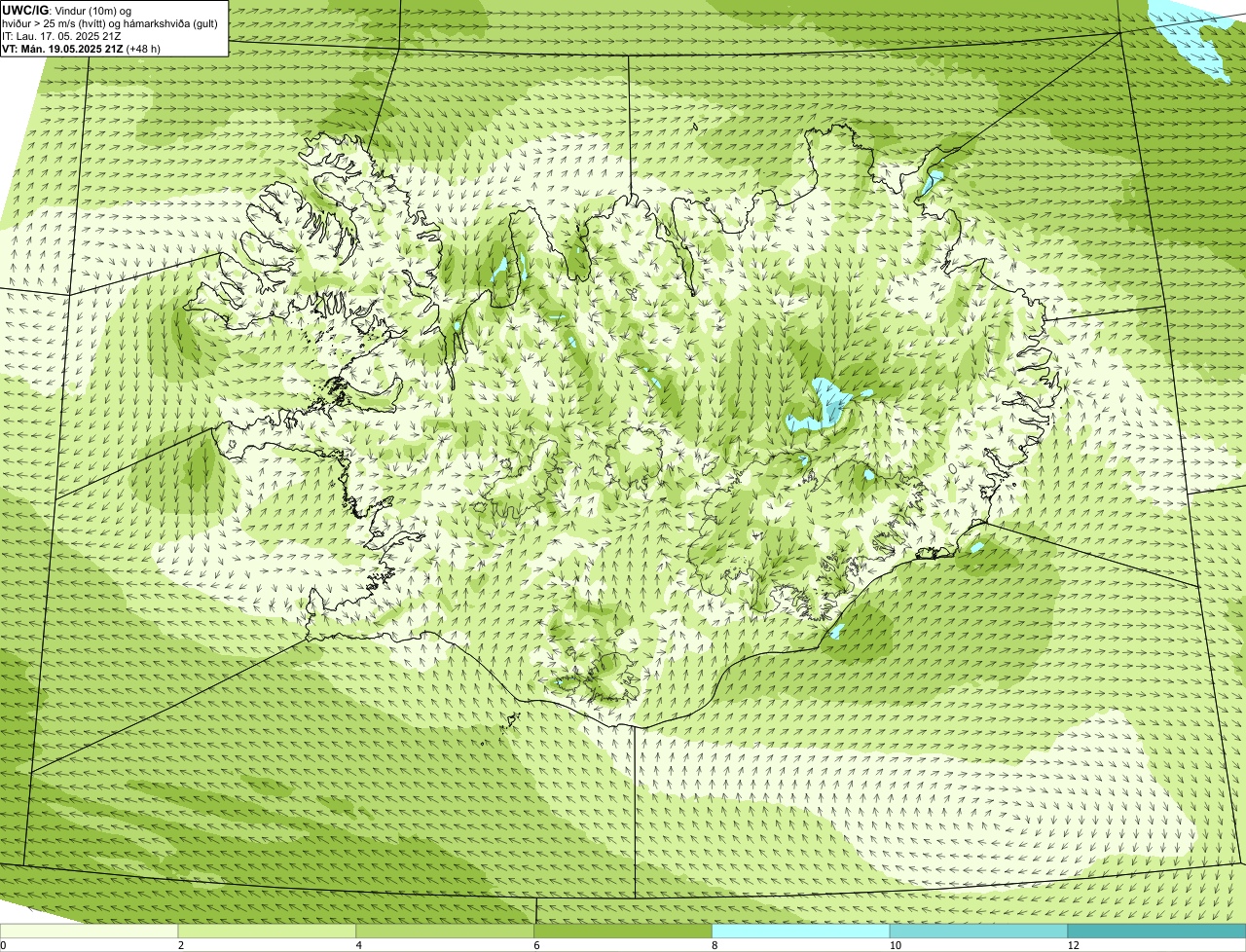Click the 0–2 m/s pale legend swatch
The image size is (1246, 952).
click(x=89, y=931)
